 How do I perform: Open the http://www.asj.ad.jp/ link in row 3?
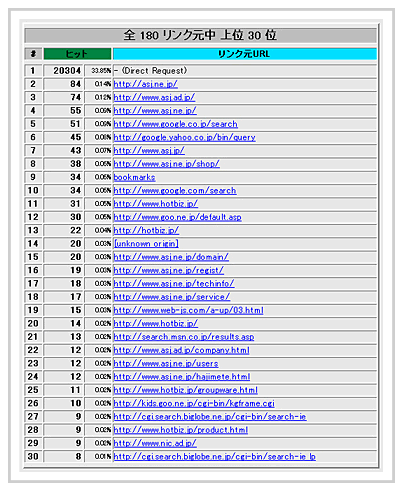coord(154,97)
